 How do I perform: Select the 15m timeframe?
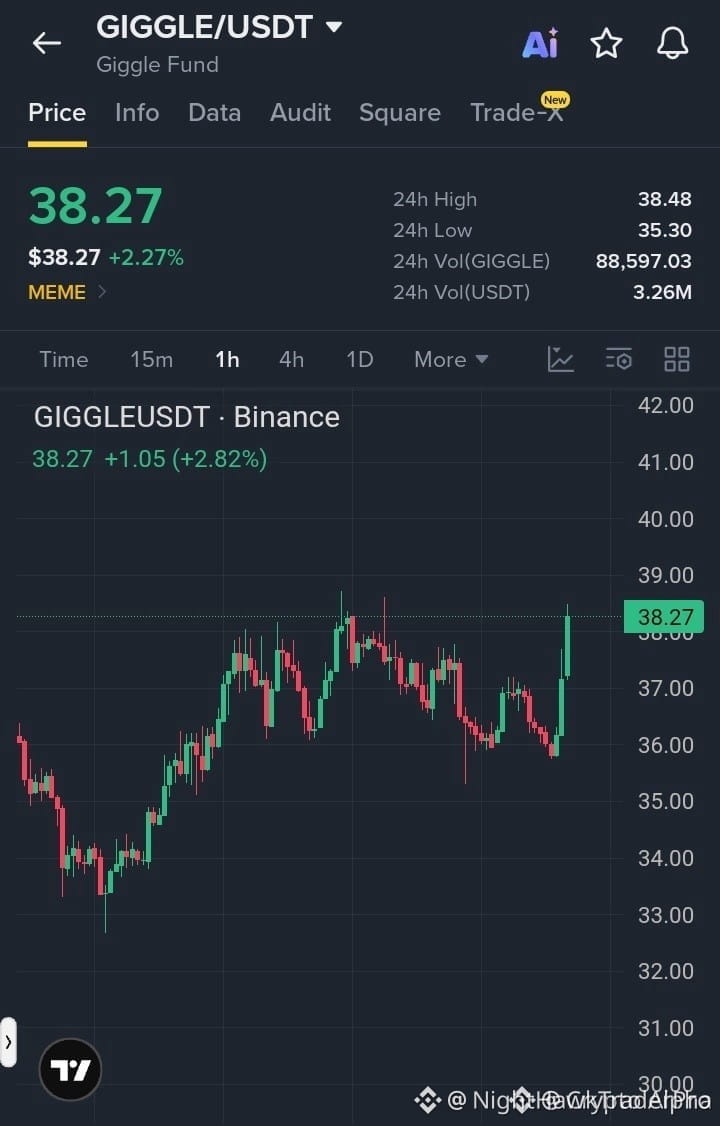coord(151,359)
